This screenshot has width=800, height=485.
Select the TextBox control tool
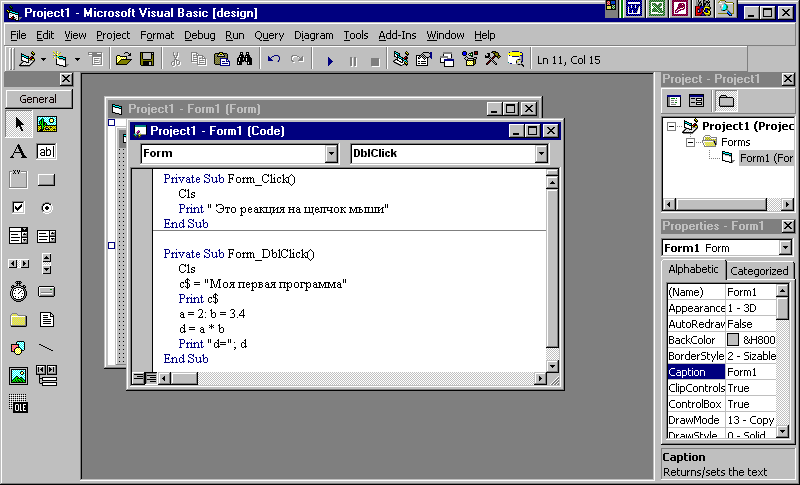46,151
